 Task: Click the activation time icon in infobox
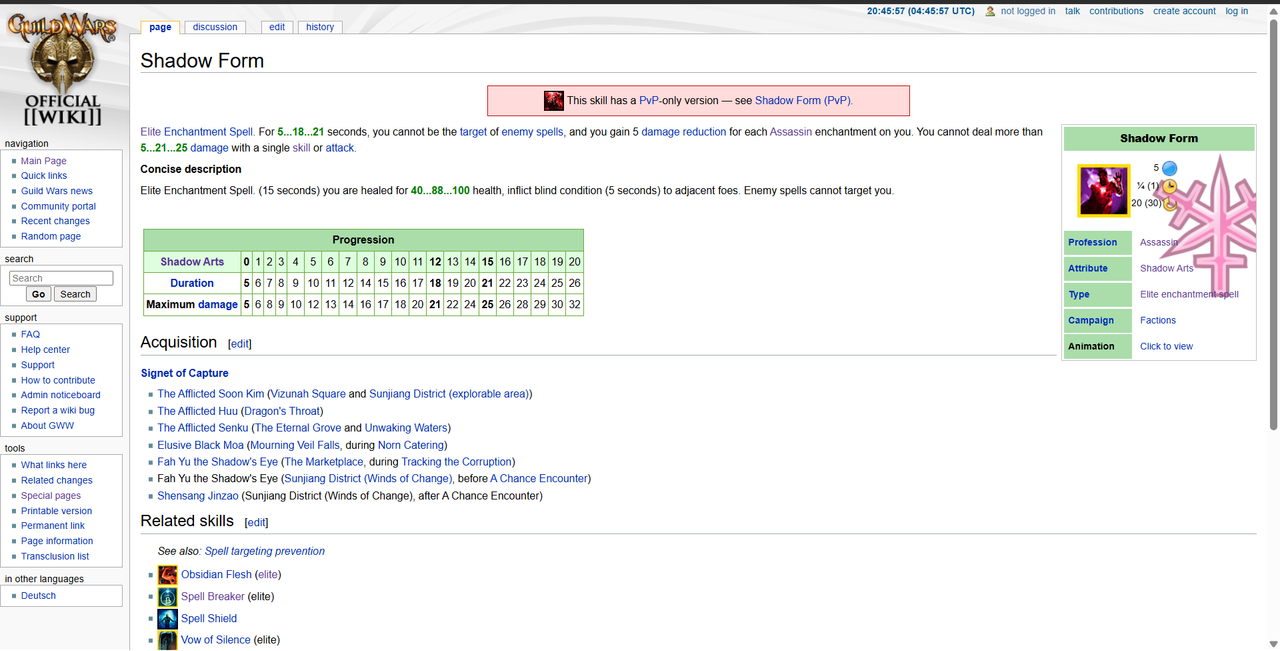(x=1169, y=186)
